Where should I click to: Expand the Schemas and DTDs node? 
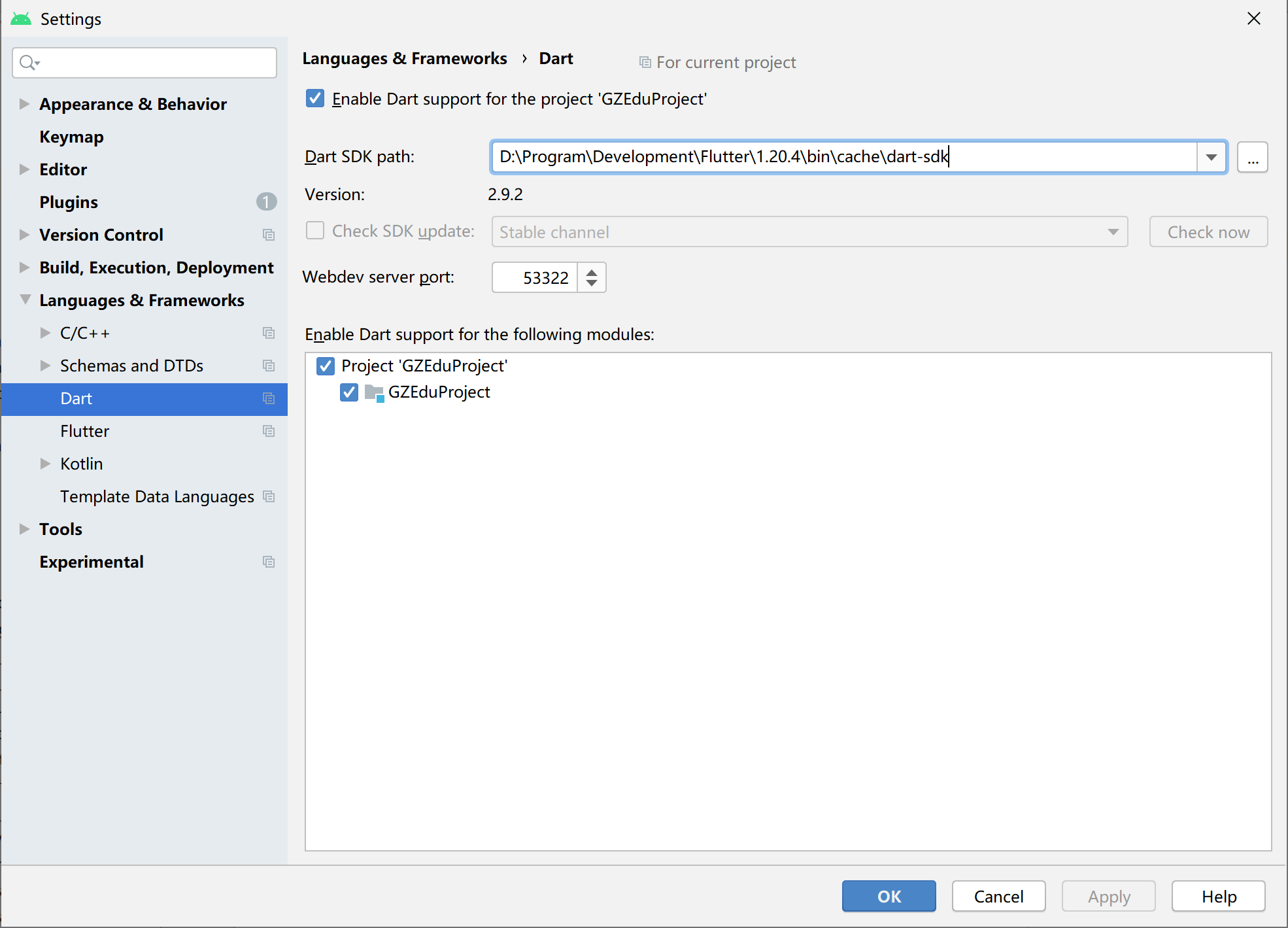(x=45, y=366)
